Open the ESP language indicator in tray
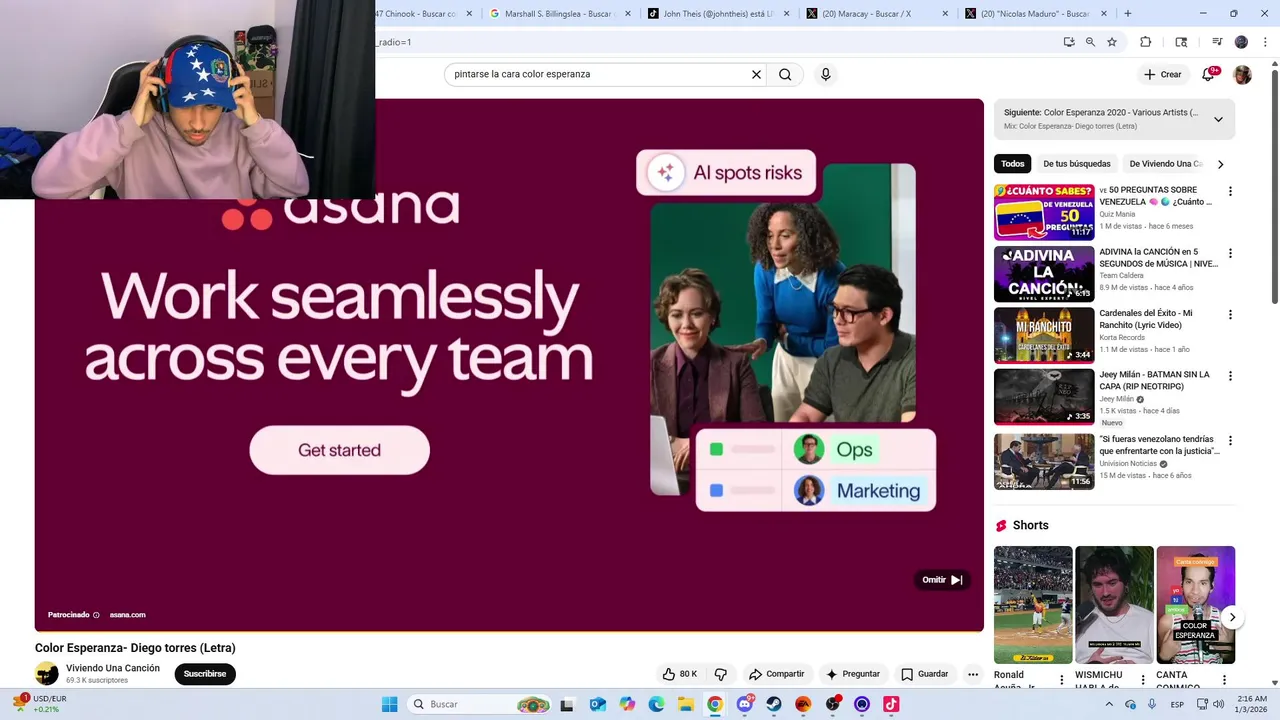 tap(1178, 704)
